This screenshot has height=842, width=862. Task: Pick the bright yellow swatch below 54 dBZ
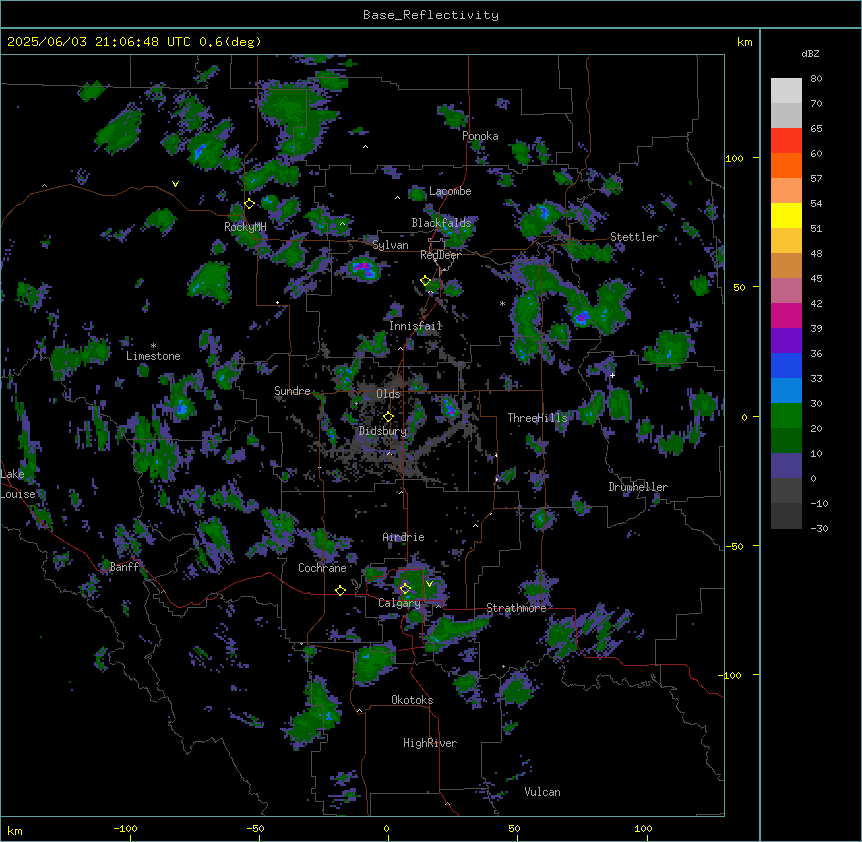786,215
